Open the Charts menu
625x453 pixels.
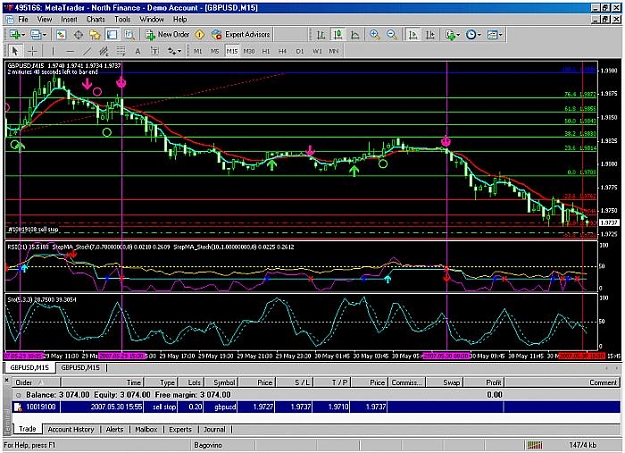tap(96, 19)
